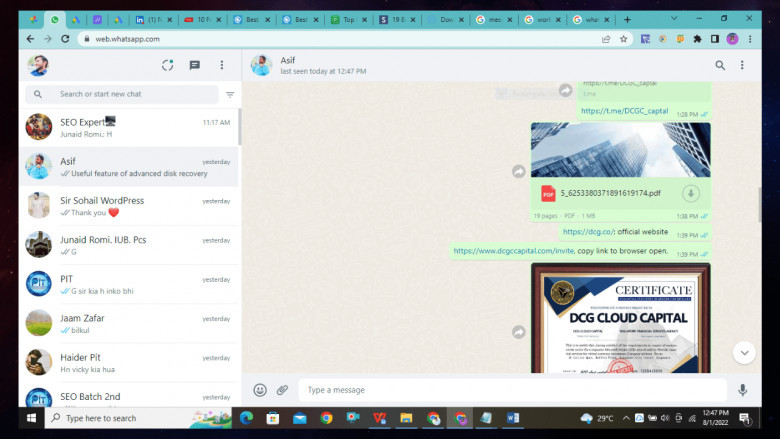Forward the PDF document message
780x439 pixels.
519,172
